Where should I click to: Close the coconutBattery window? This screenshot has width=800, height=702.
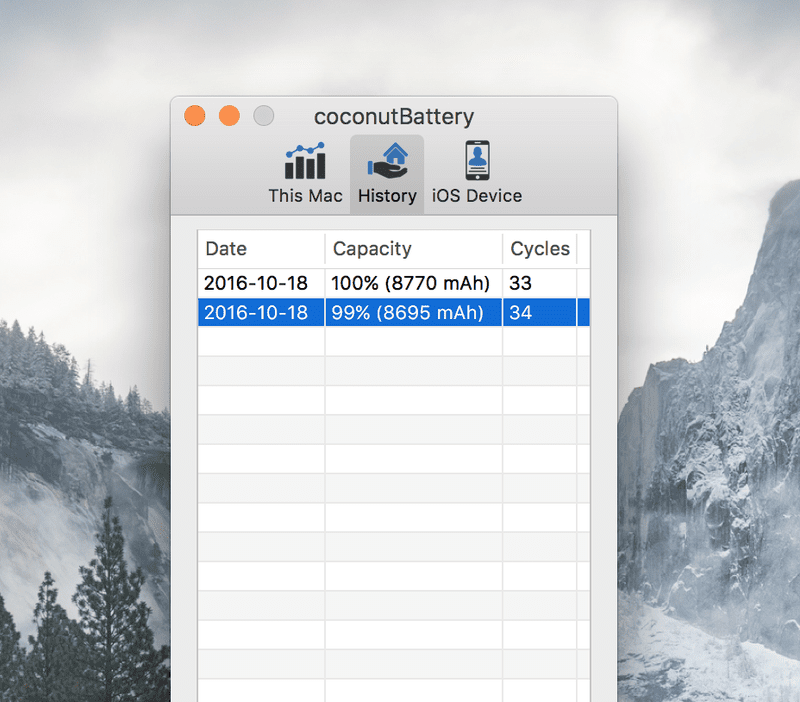tap(195, 116)
